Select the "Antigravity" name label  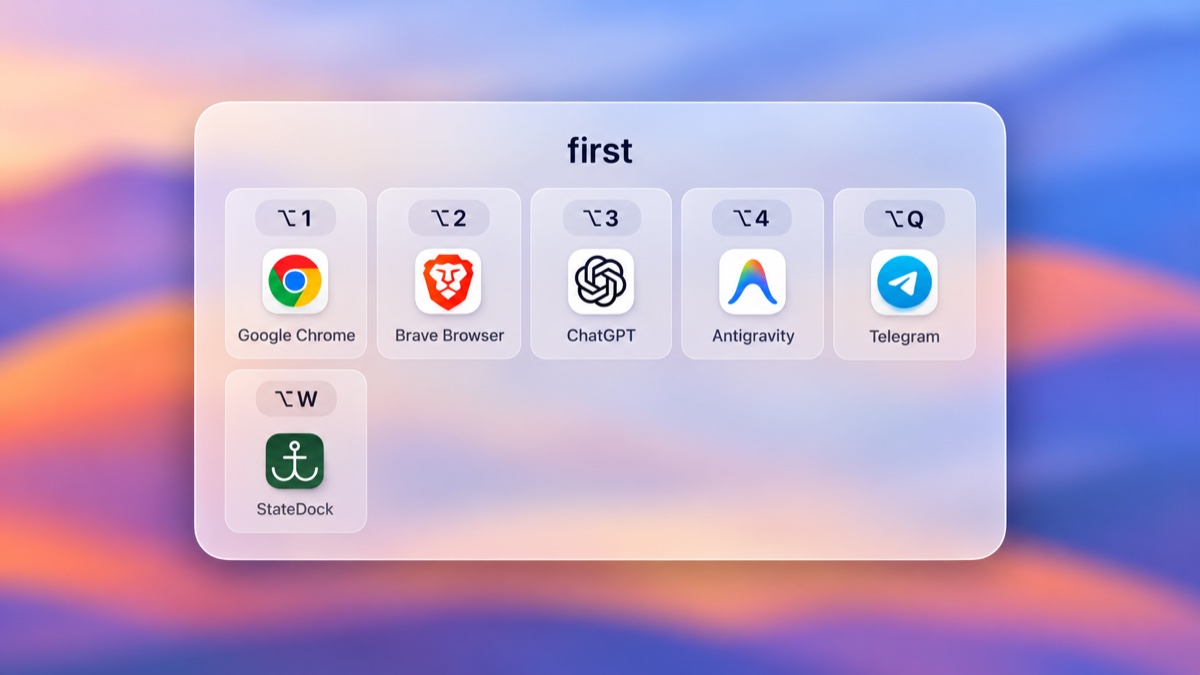point(753,335)
